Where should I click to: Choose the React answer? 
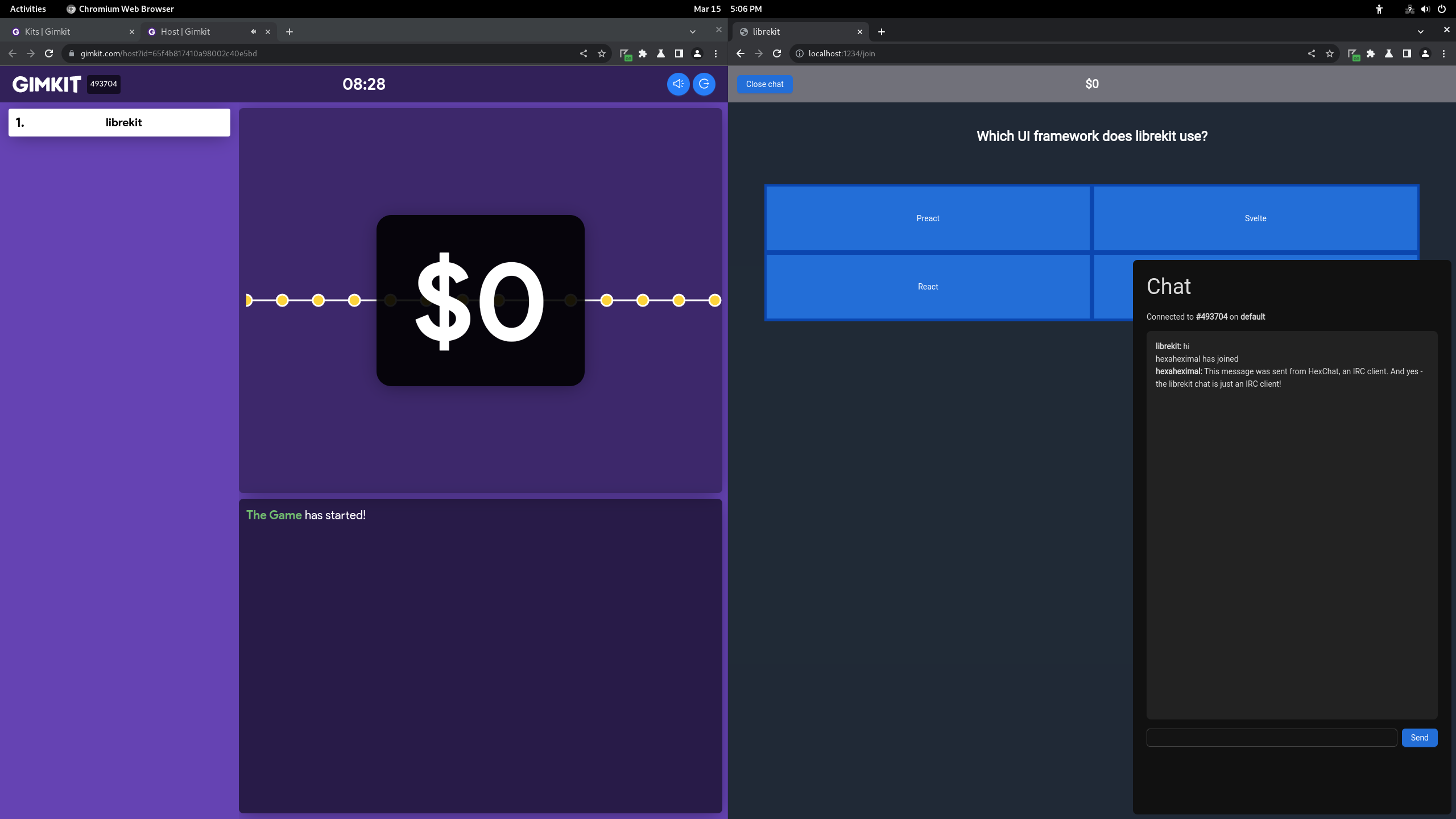(x=928, y=287)
